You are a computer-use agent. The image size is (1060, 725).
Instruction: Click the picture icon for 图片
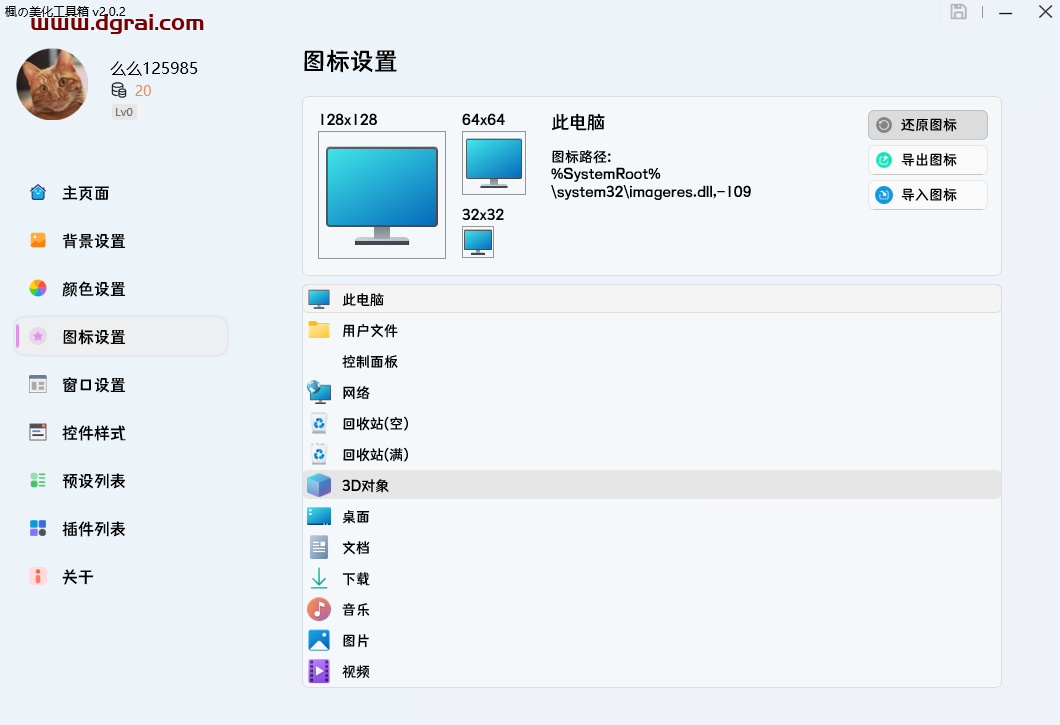(x=319, y=640)
